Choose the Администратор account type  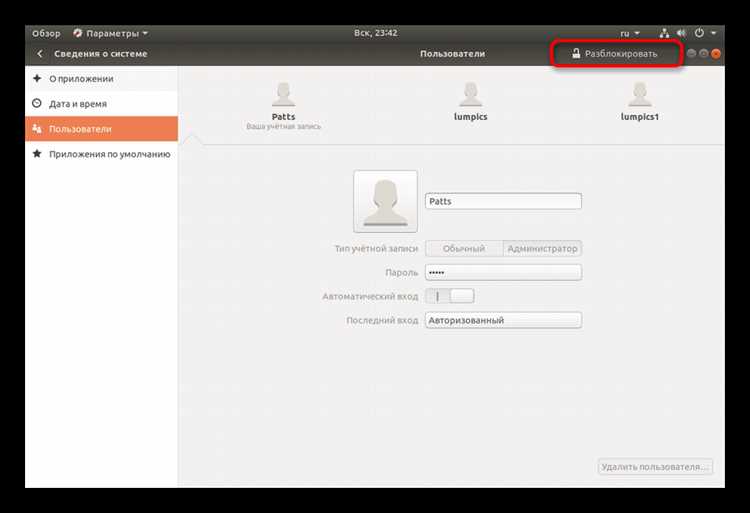click(x=542, y=249)
